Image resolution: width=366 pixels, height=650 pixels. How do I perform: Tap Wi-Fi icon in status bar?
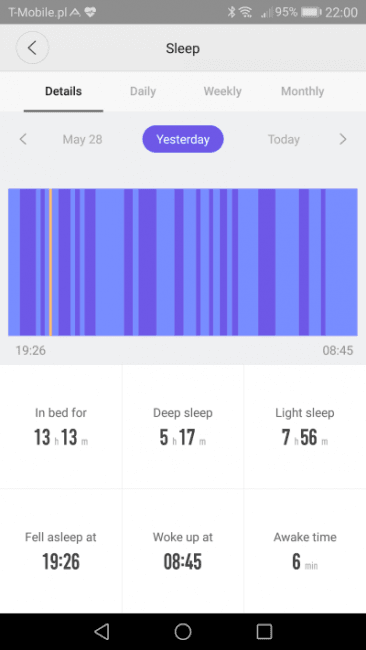click(x=246, y=12)
